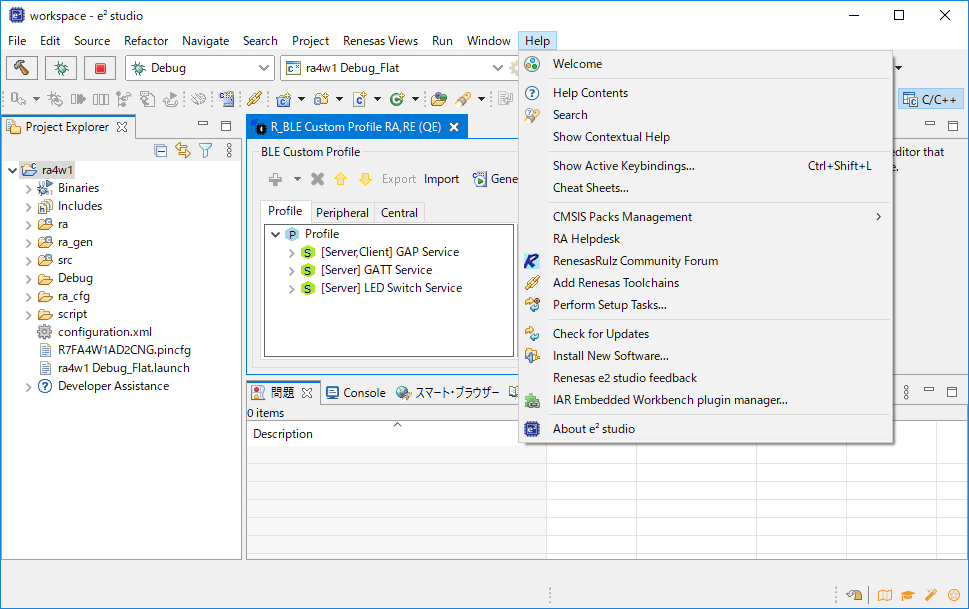Expand the src folder
969x609 pixels.
coord(28,260)
